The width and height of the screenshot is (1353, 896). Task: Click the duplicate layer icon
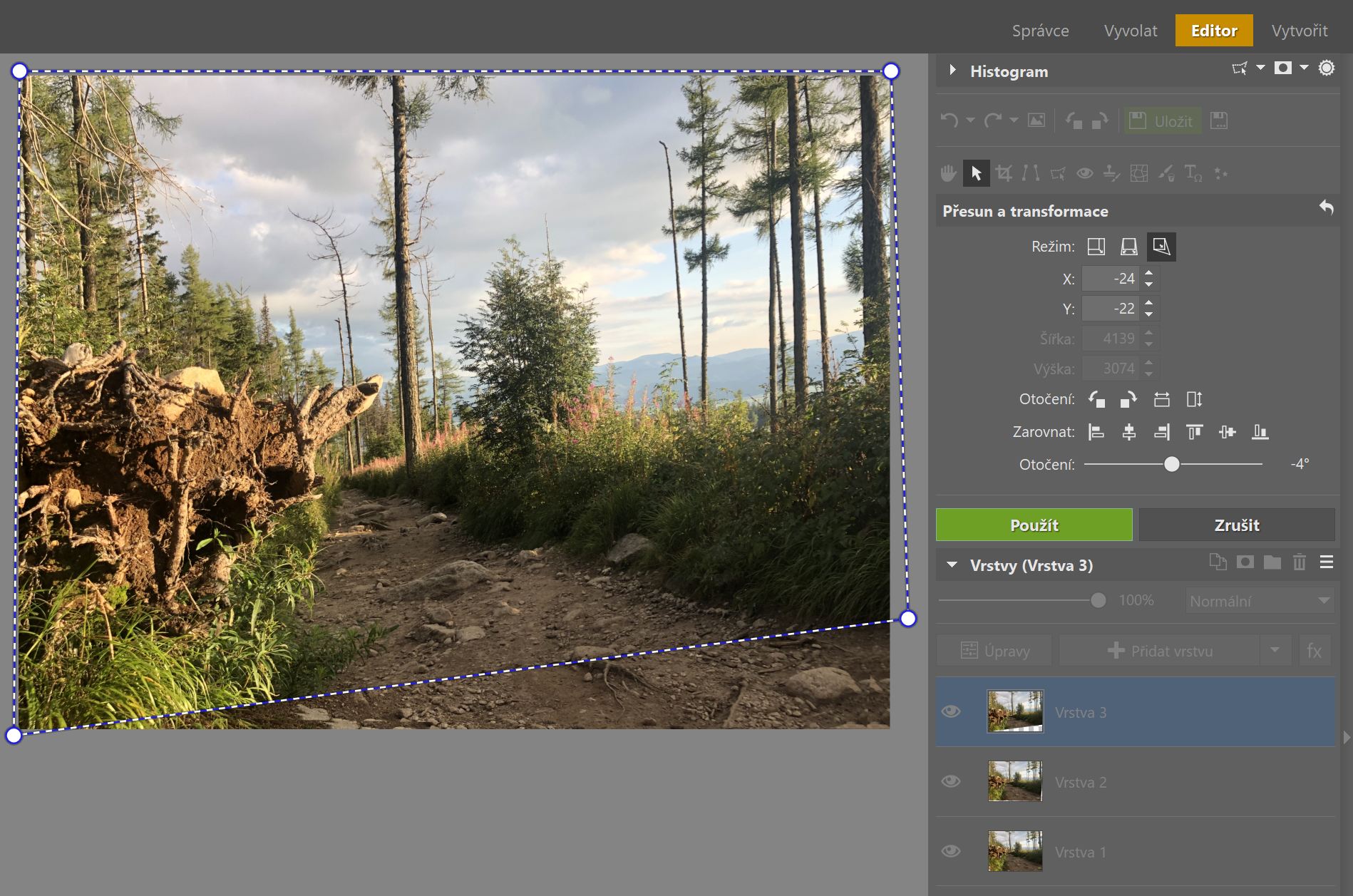(1218, 562)
